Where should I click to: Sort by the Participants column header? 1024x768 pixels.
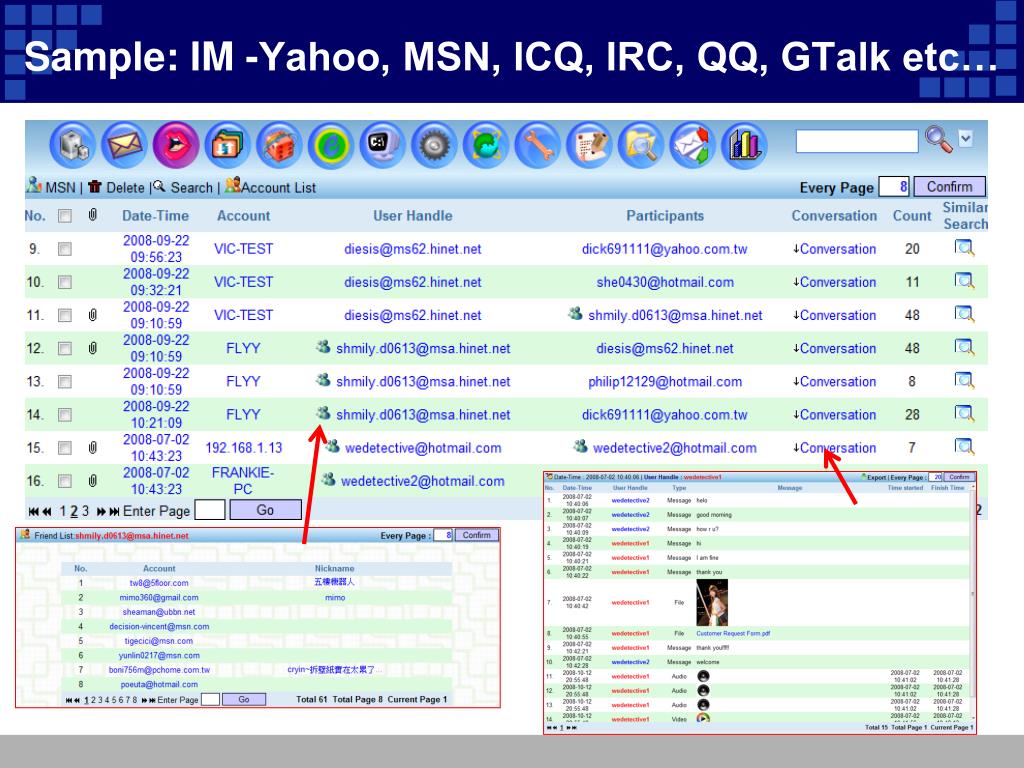pos(665,216)
